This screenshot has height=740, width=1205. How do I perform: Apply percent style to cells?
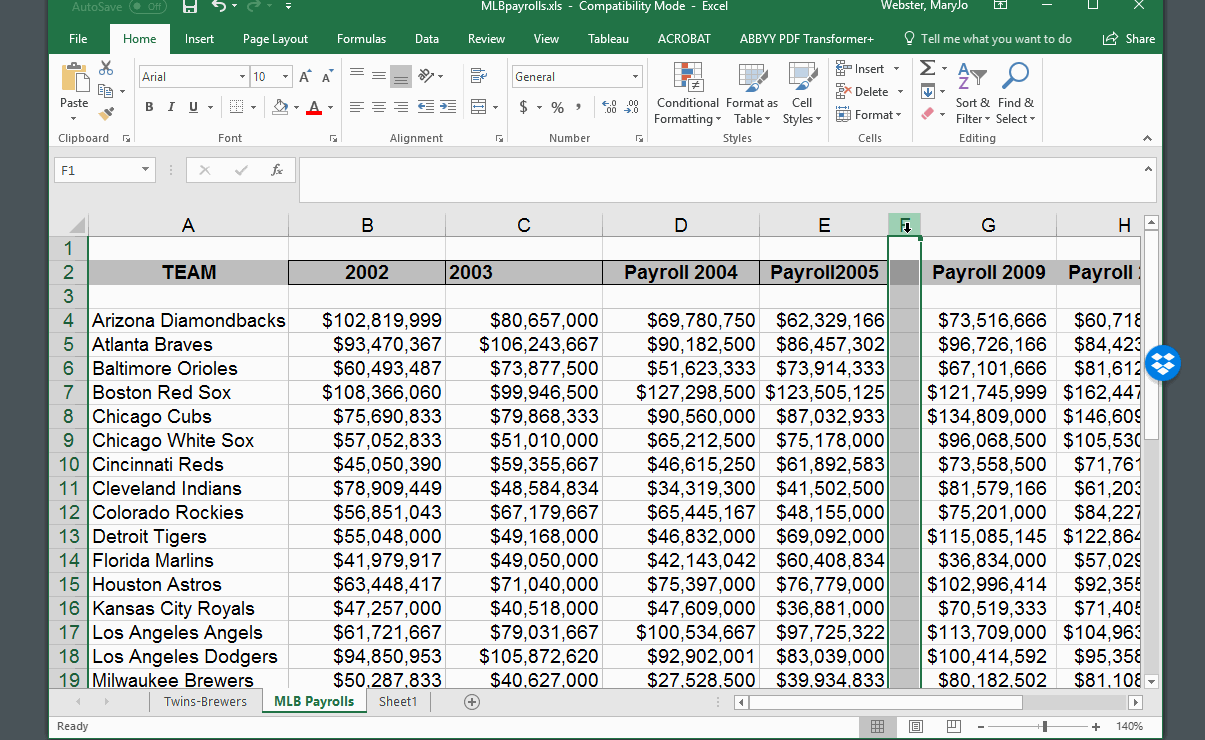(557, 107)
